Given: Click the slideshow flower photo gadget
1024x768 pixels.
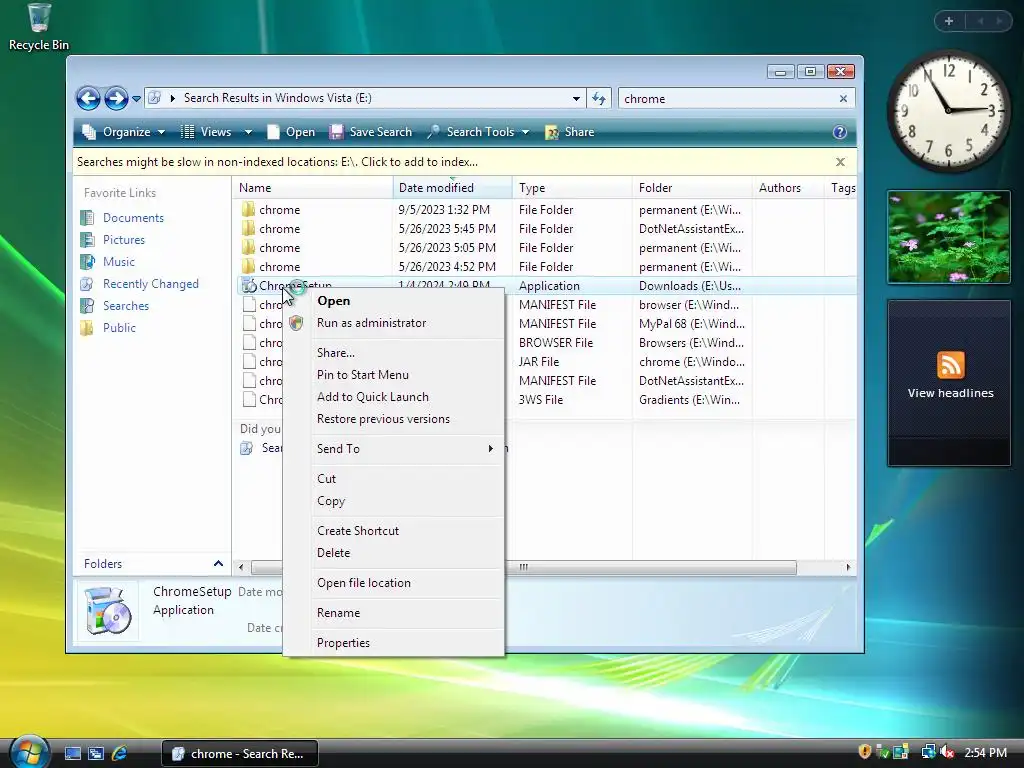Looking at the screenshot, I should point(949,237).
